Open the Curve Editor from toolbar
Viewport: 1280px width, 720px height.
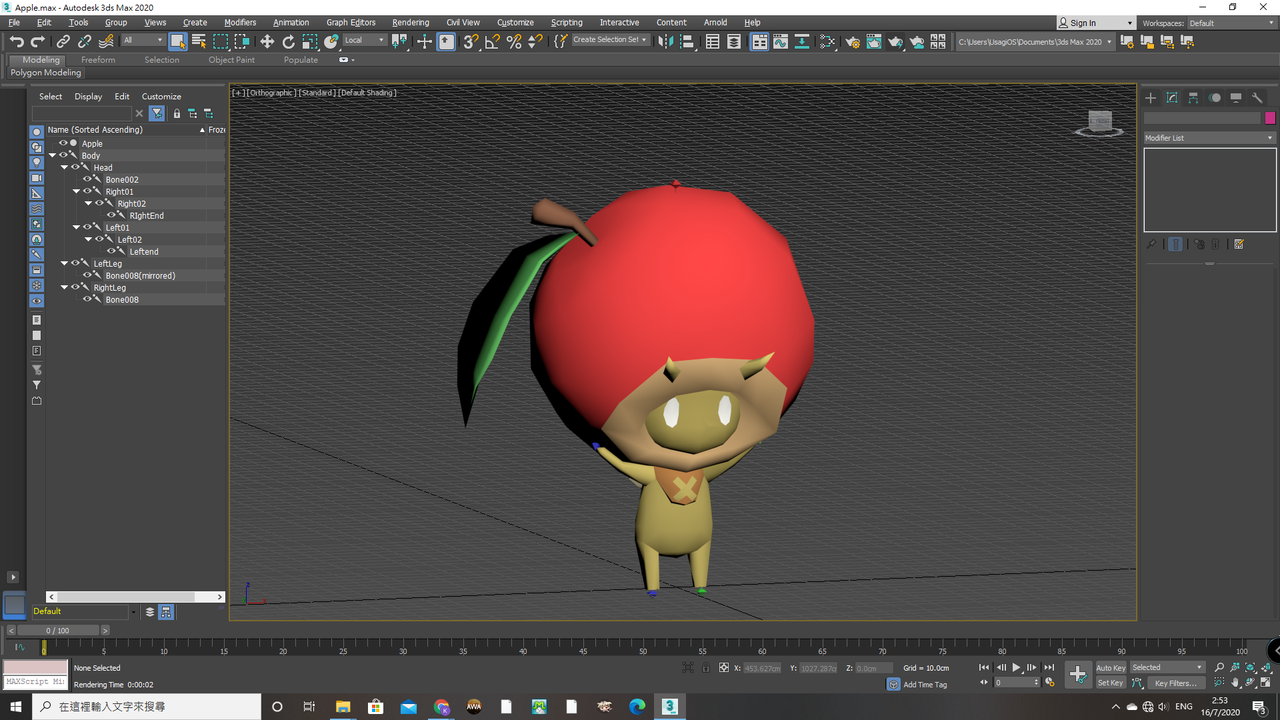click(780, 41)
